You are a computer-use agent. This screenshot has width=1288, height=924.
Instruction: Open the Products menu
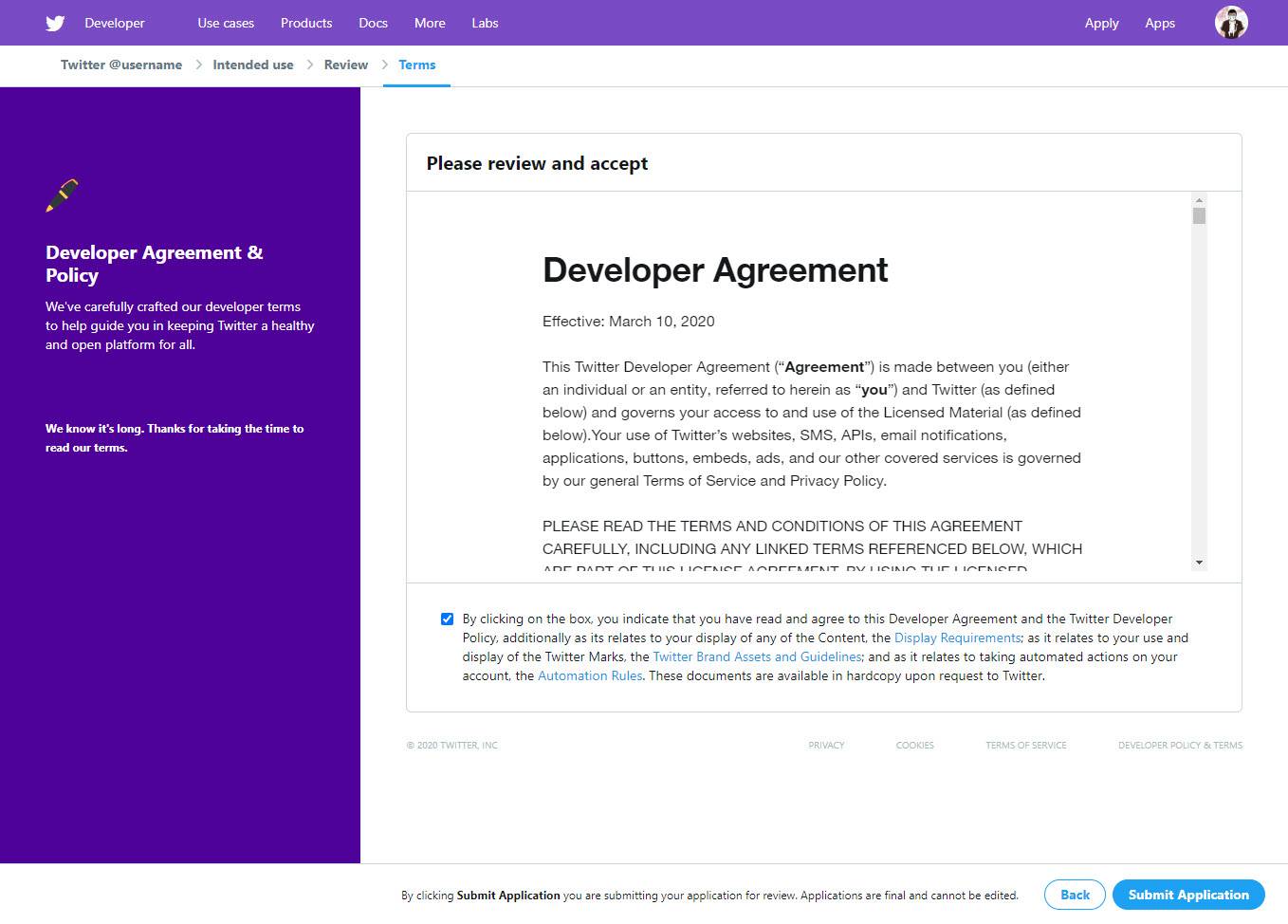[305, 23]
